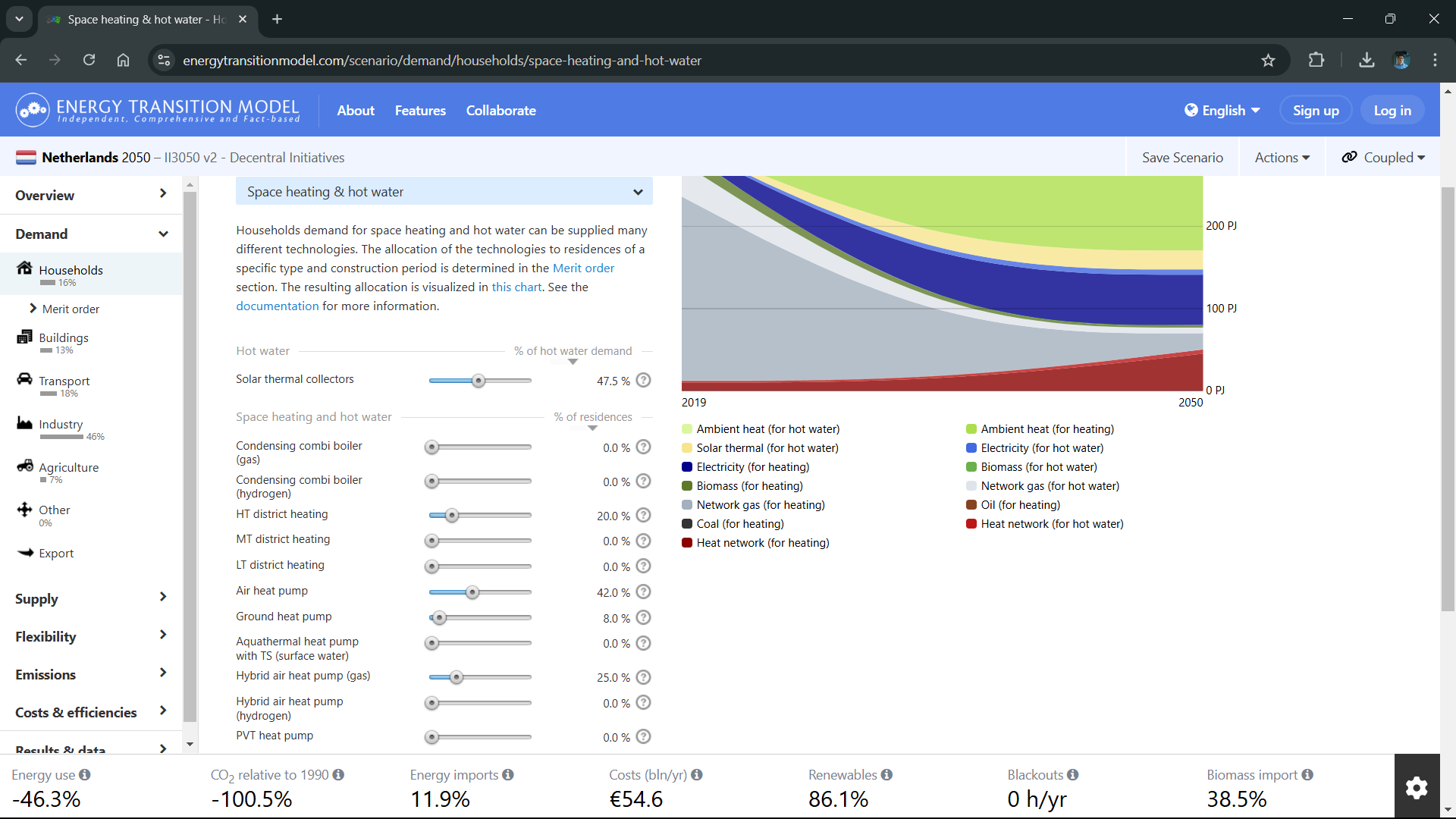
Task: Show help for Solar thermal collectors
Action: tap(643, 380)
